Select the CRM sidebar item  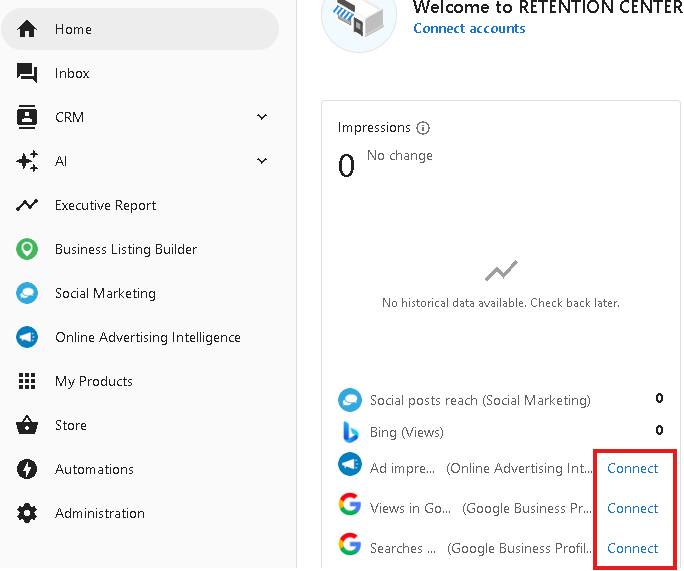click(x=140, y=117)
